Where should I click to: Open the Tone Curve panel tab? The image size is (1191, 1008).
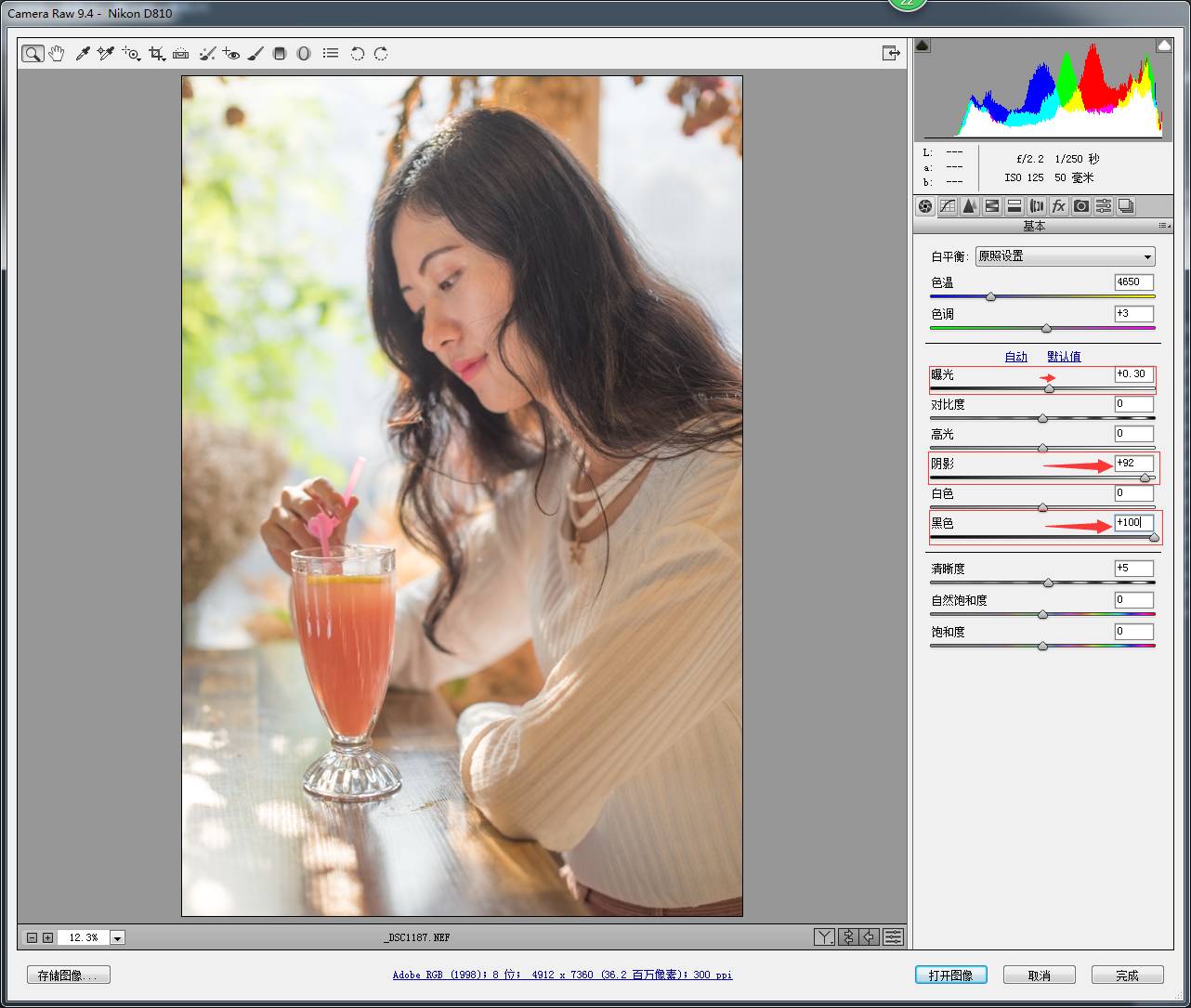[x=947, y=206]
